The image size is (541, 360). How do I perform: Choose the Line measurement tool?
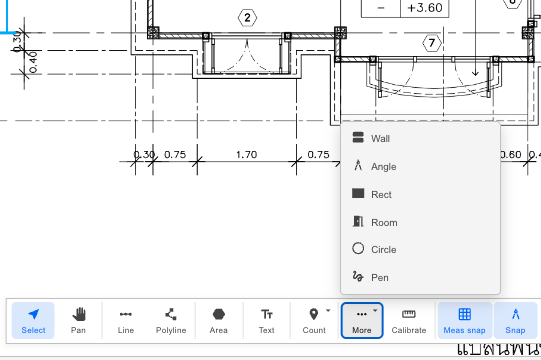[x=126, y=320]
